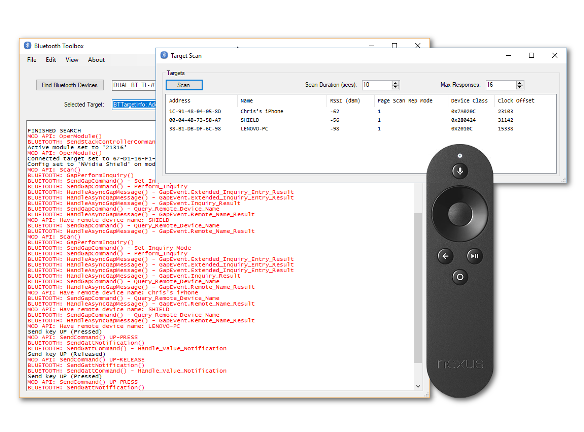Screen dimensions: 584x432
Task: Select the SHIELD device name in targets list
Action: 250,120
